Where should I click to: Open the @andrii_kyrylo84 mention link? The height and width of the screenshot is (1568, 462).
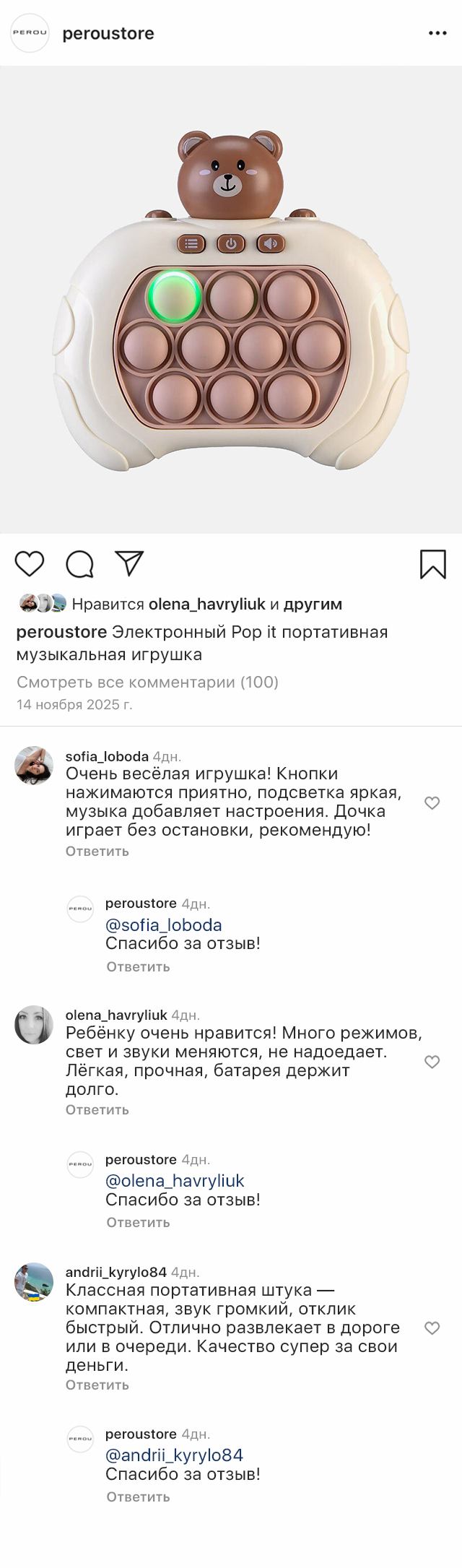[174, 1455]
